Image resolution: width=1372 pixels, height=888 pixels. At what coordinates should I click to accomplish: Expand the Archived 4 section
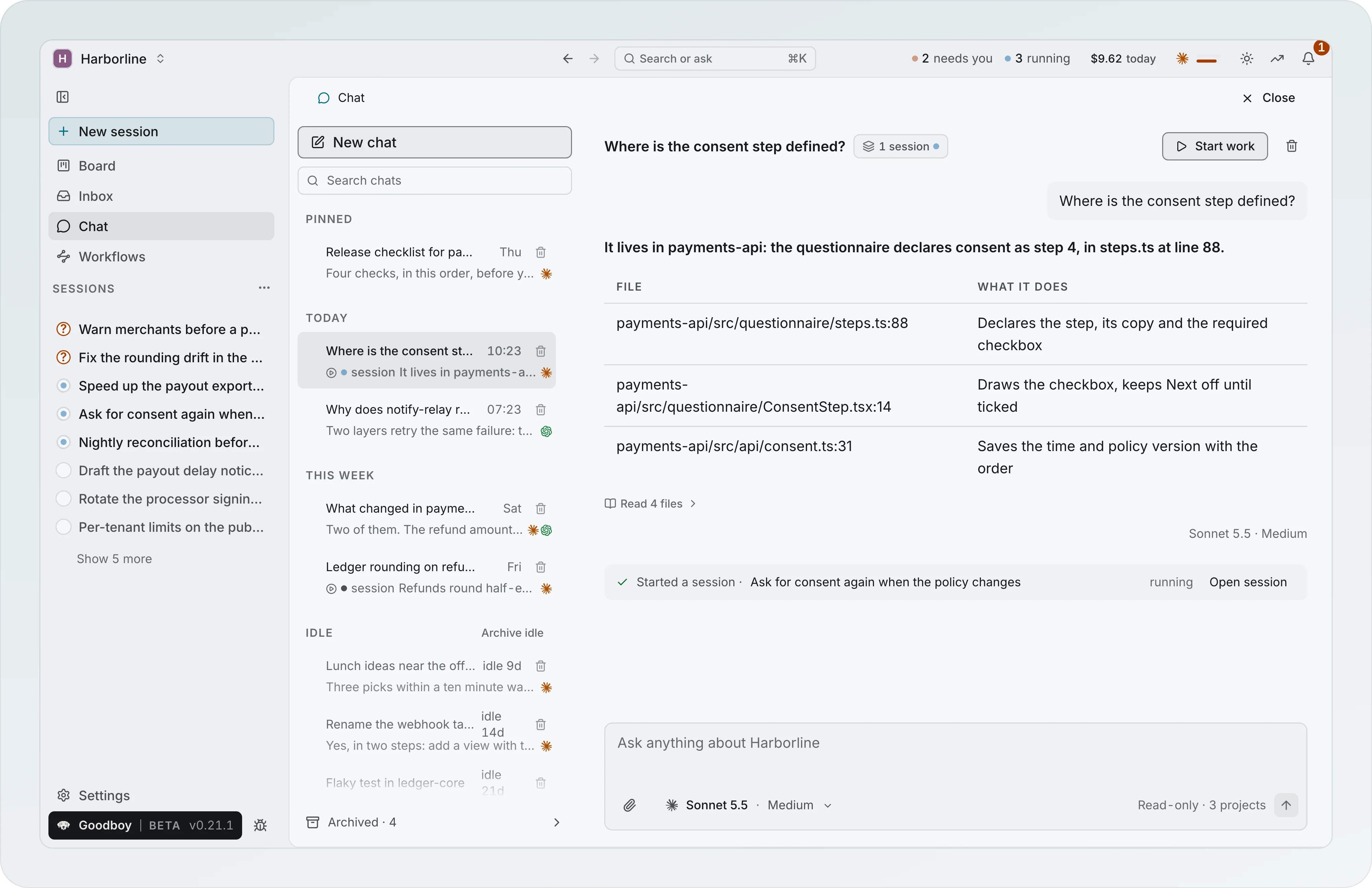433,822
